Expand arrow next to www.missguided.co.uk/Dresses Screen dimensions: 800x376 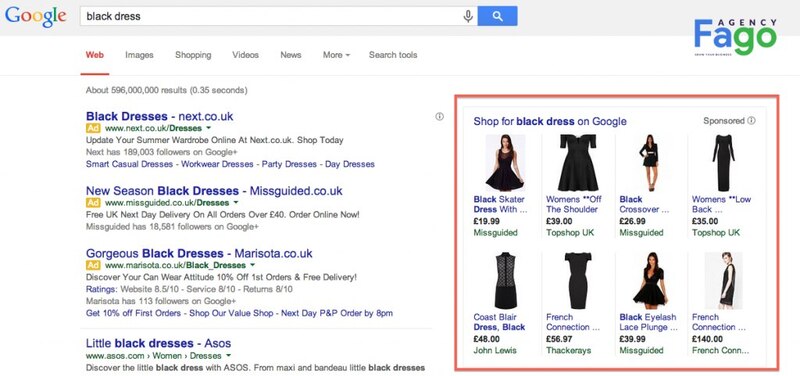tap(235, 203)
